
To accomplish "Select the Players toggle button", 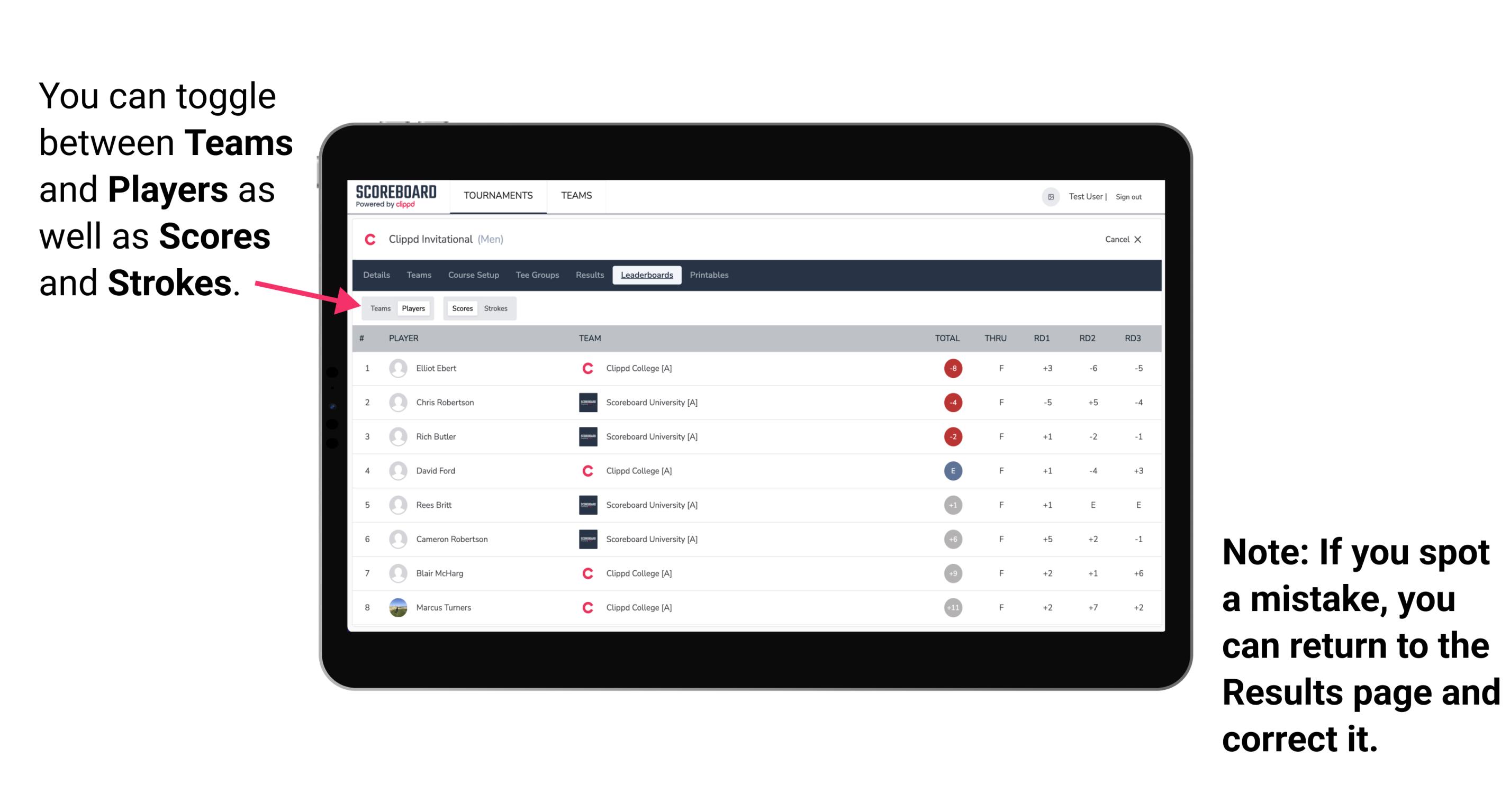I will tap(412, 308).
